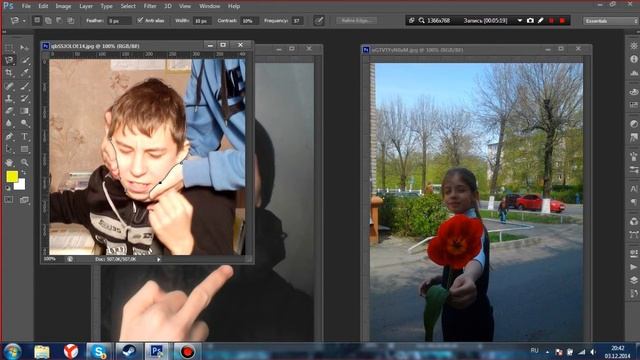Select the Dodge tool
Viewport: 640px width, 360px height.
click(x=24, y=123)
